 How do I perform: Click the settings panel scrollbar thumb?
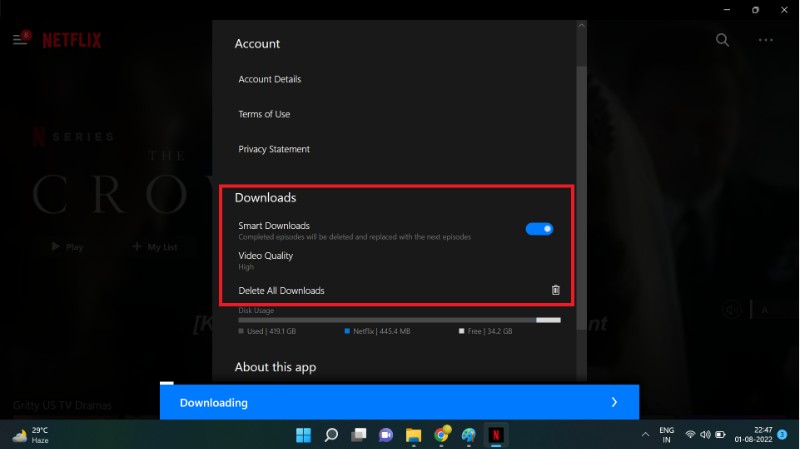click(581, 196)
